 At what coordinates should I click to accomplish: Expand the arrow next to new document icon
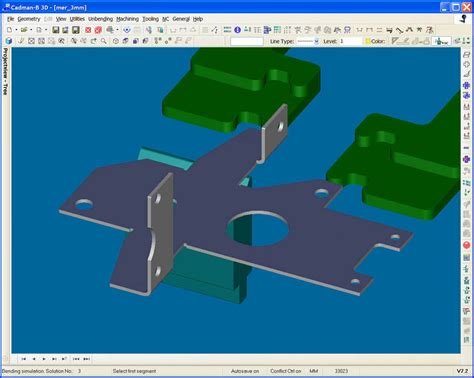click(x=16, y=30)
